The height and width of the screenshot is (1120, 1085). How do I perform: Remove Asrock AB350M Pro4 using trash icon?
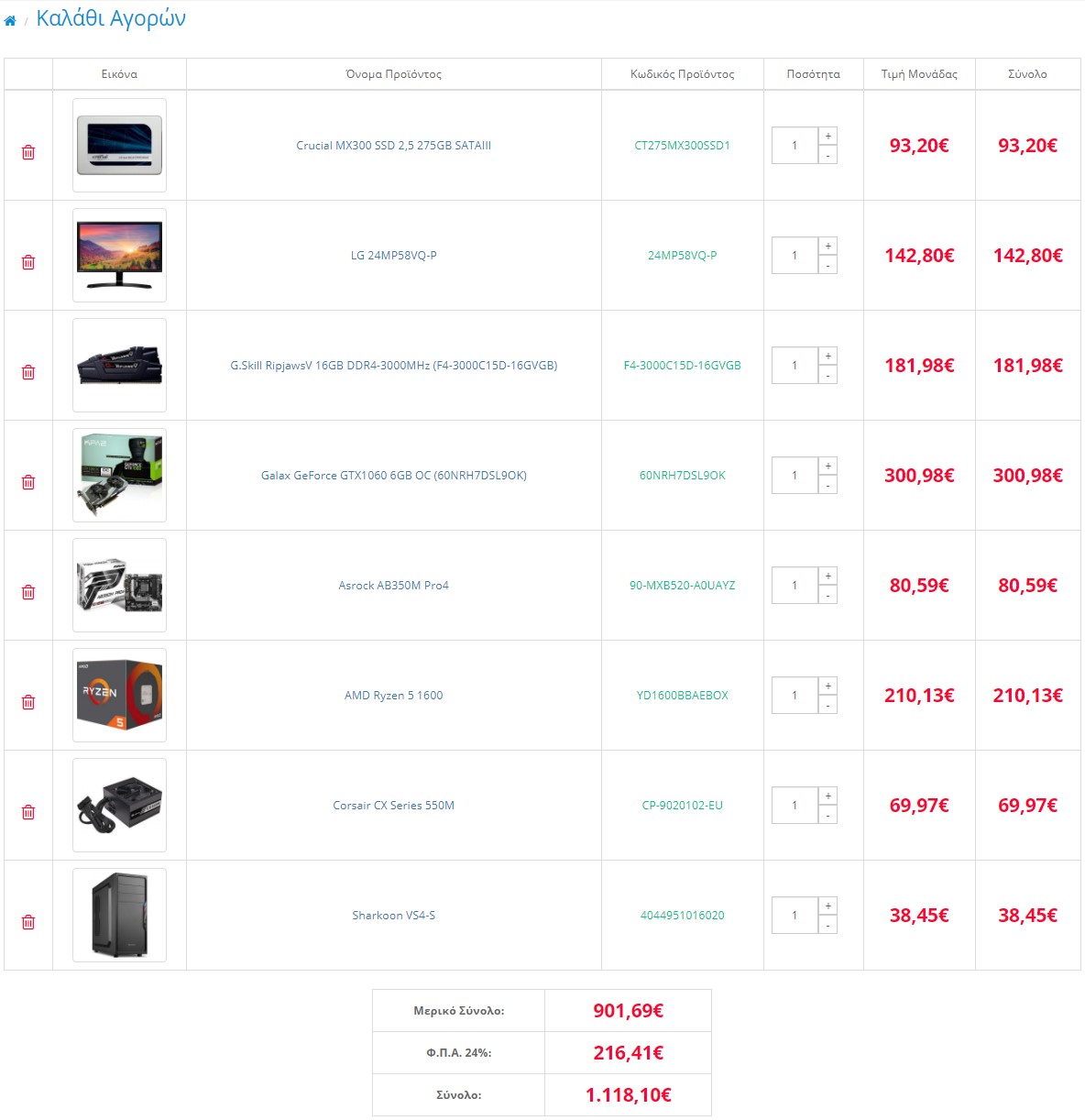28,592
